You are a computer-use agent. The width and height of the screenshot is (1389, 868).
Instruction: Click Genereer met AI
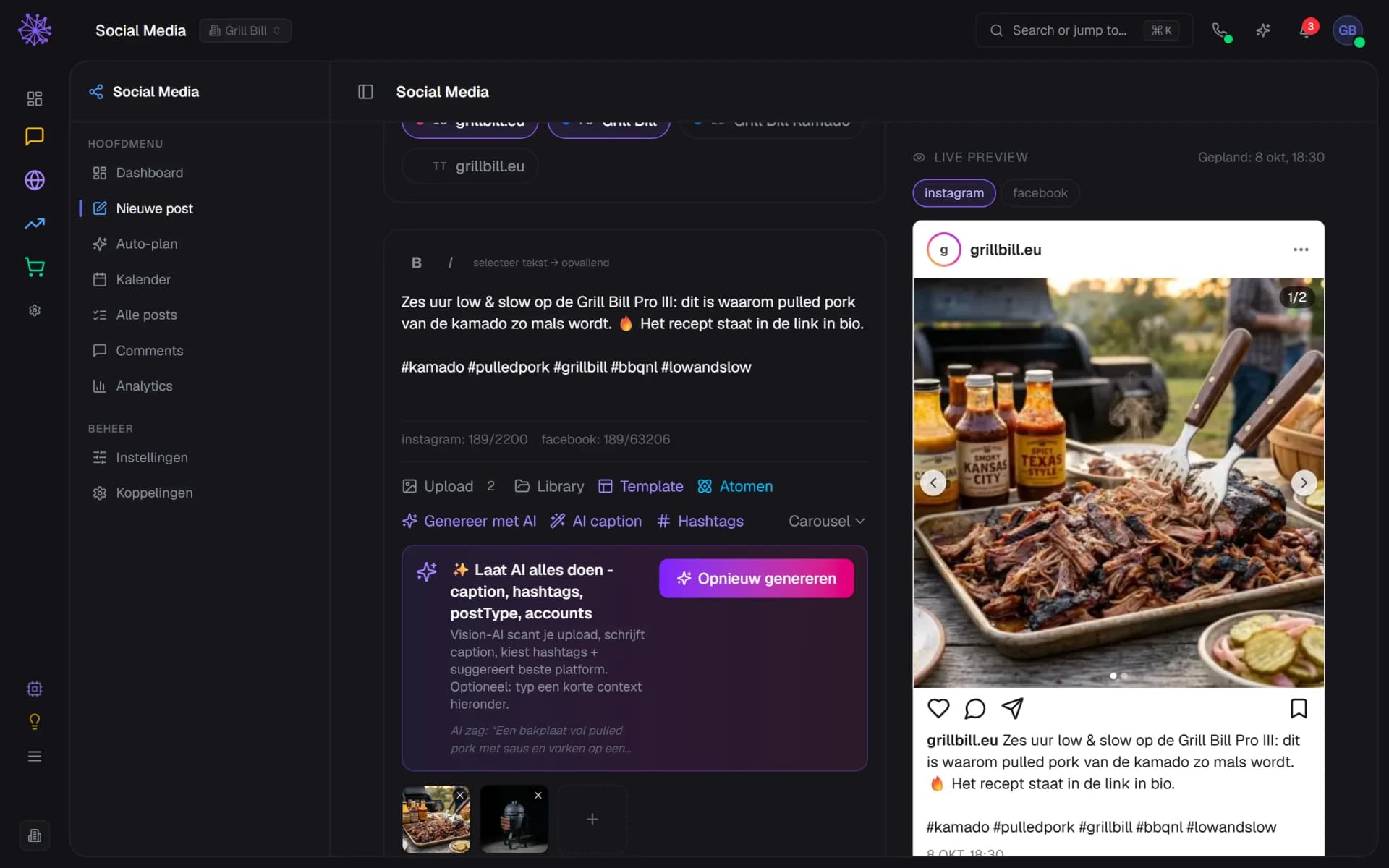click(x=469, y=521)
